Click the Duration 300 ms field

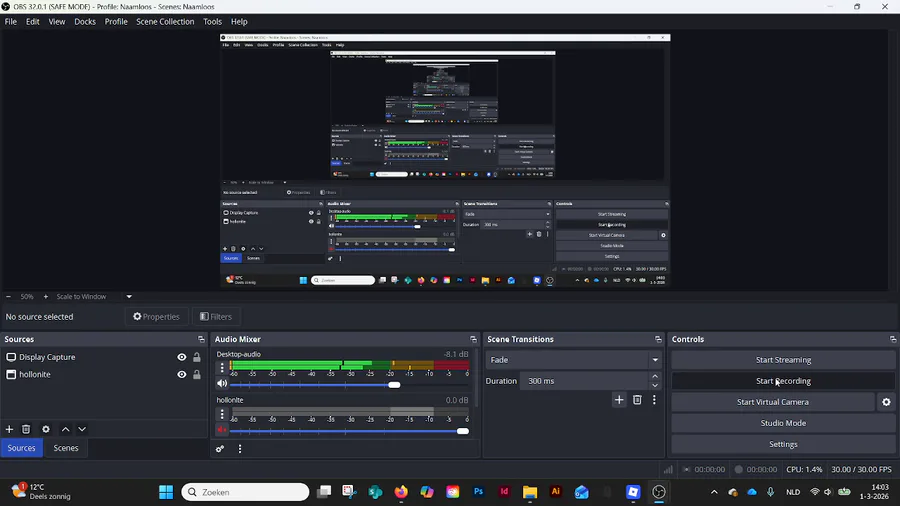584,381
